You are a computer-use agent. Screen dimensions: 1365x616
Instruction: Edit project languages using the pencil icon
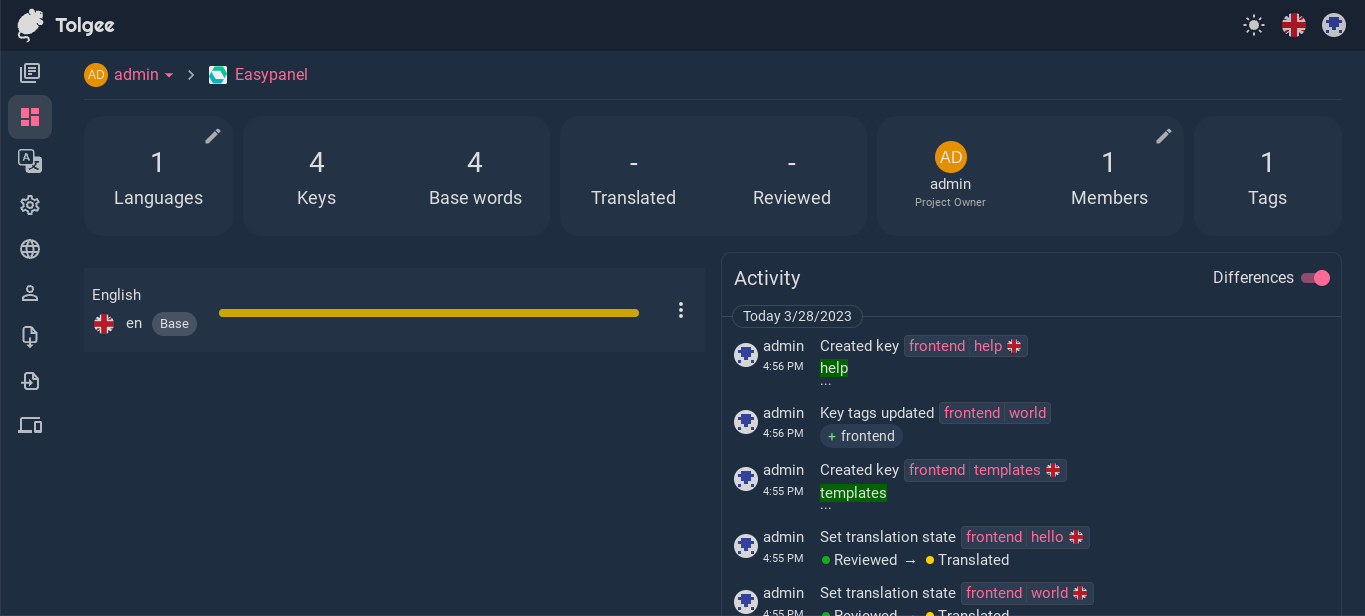pyautogui.click(x=213, y=135)
